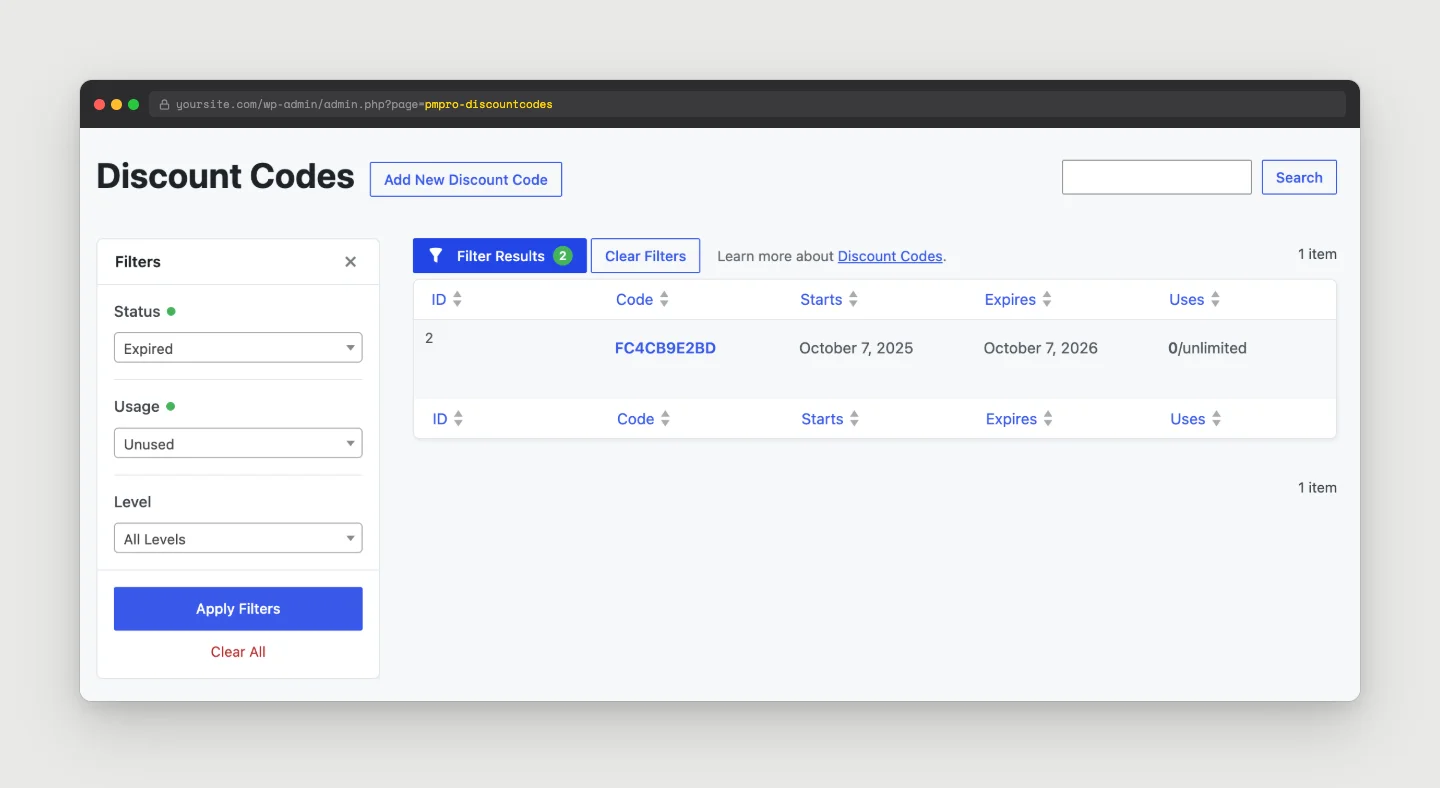Click the sort arrows beside top Starts header
1440x788 pixels.
pyautogui.click(x=853, y=299)
